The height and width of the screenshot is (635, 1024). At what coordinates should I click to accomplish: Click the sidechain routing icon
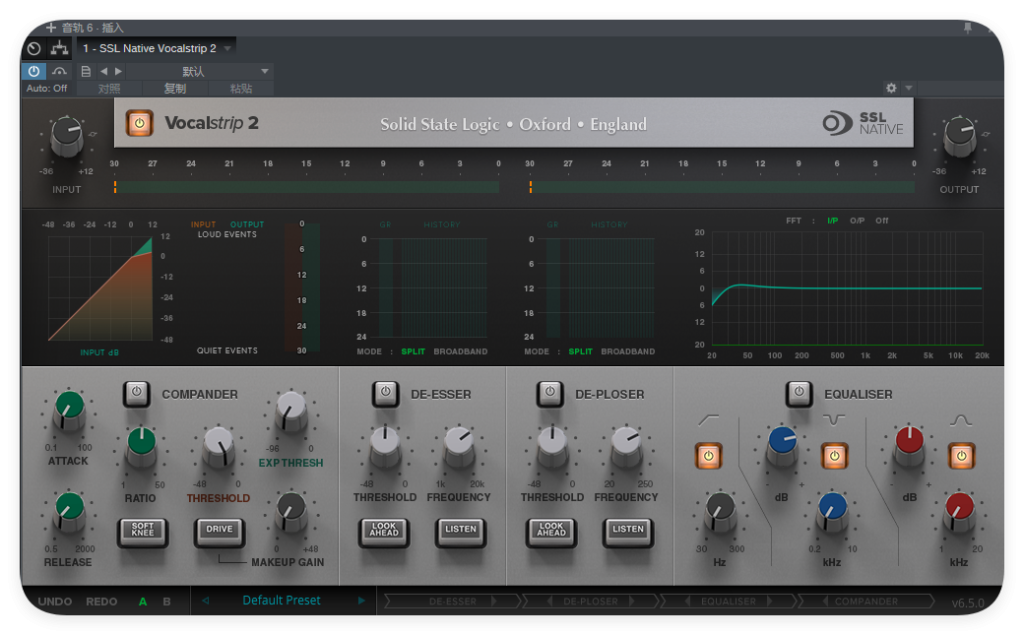point(59,48)
